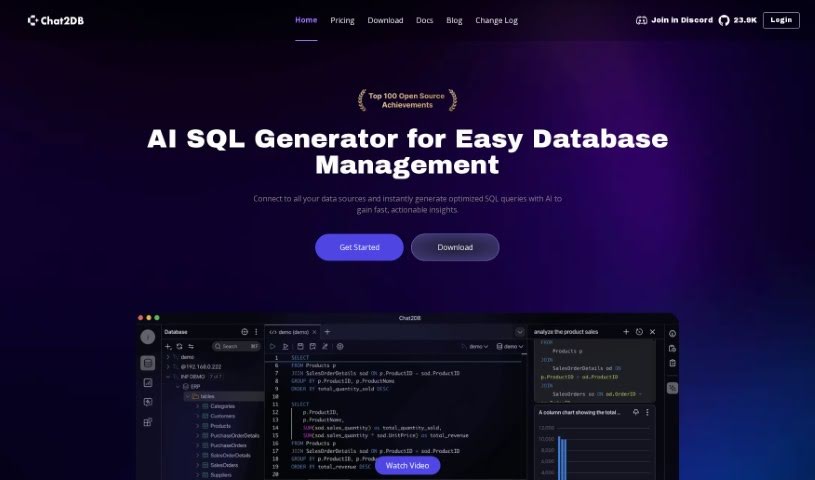Expand the @192.168.0.222 connection node

click(168, 367)
